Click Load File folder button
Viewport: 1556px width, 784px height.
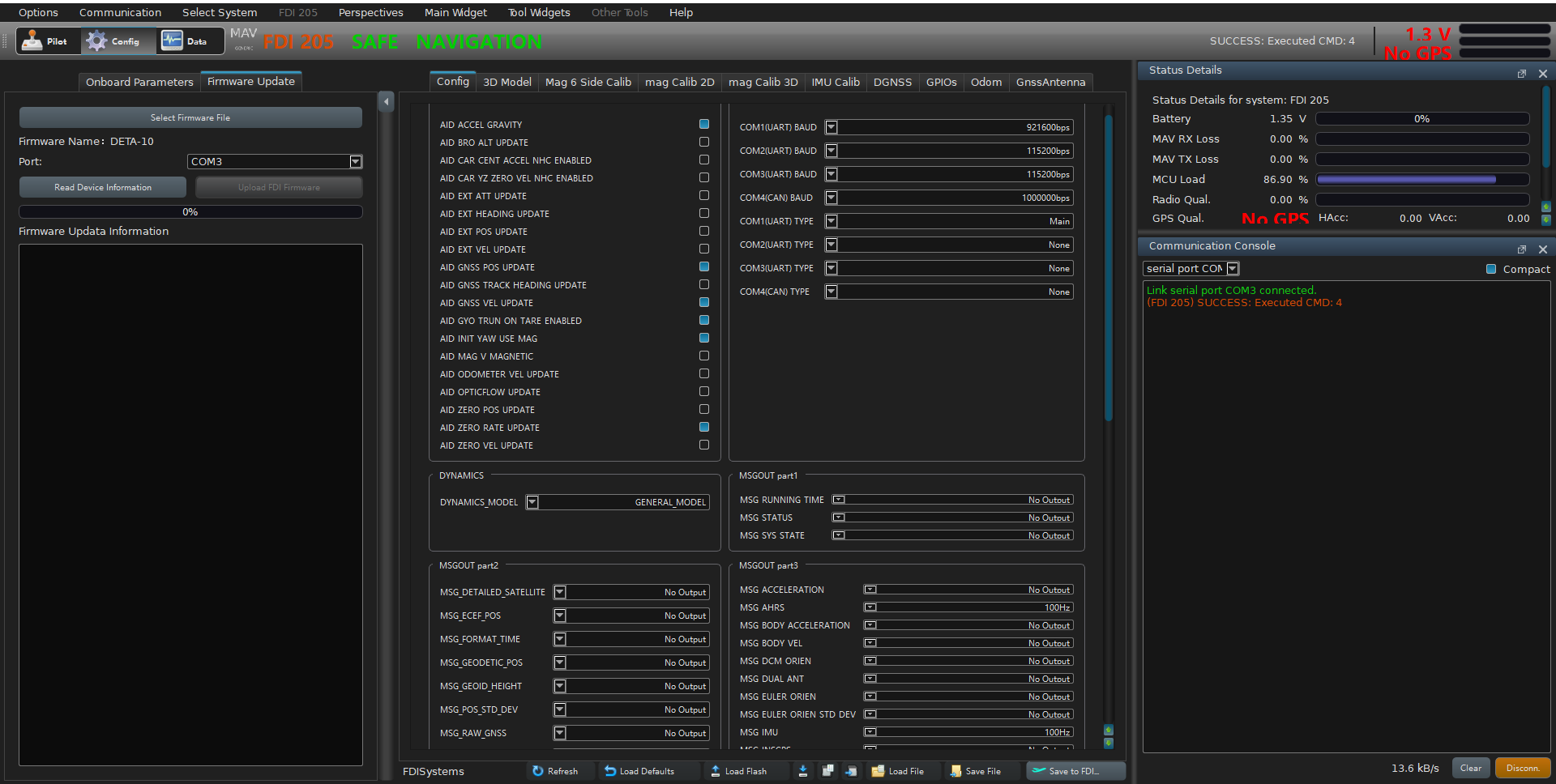click(898, 771)
